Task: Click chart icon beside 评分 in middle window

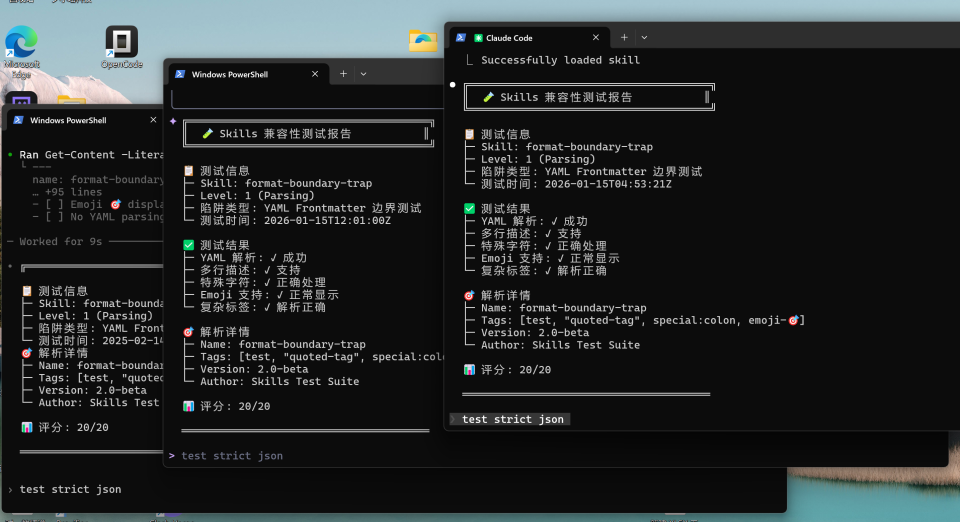Action: [189, 406]
